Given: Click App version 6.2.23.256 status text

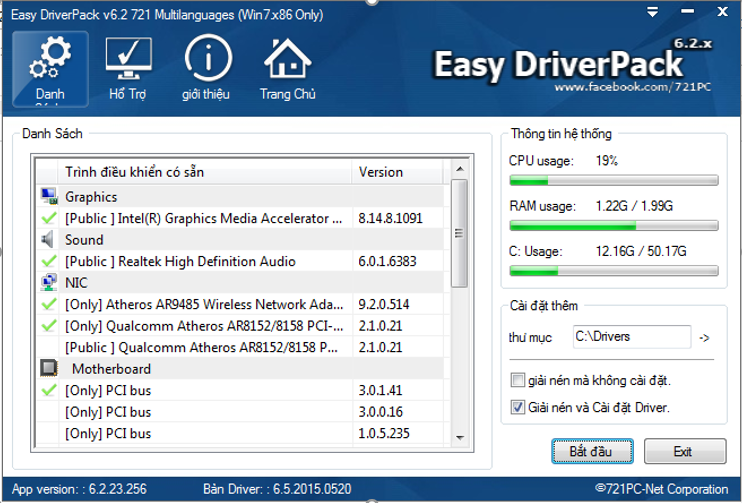Looking at the screenshot, I should tap(80, 489).
